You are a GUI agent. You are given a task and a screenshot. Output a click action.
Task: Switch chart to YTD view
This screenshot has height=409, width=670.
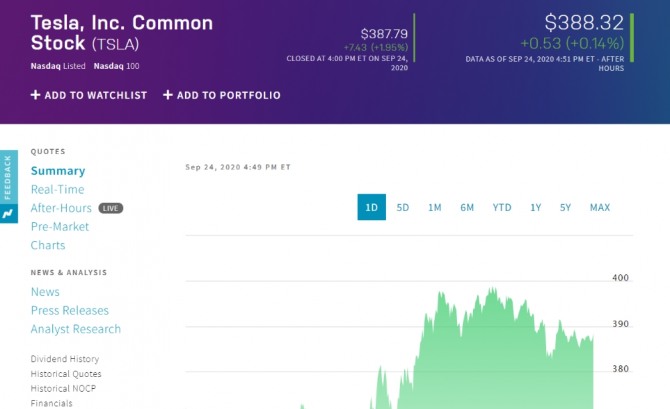pos(501,207)
